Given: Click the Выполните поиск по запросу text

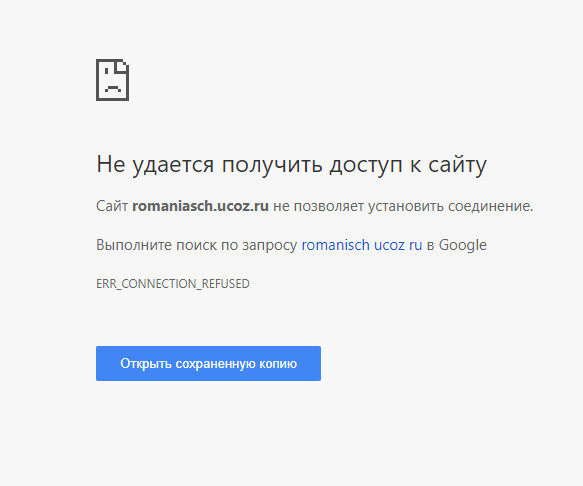Looking at the screenshot, I should (x=196, y=245).
